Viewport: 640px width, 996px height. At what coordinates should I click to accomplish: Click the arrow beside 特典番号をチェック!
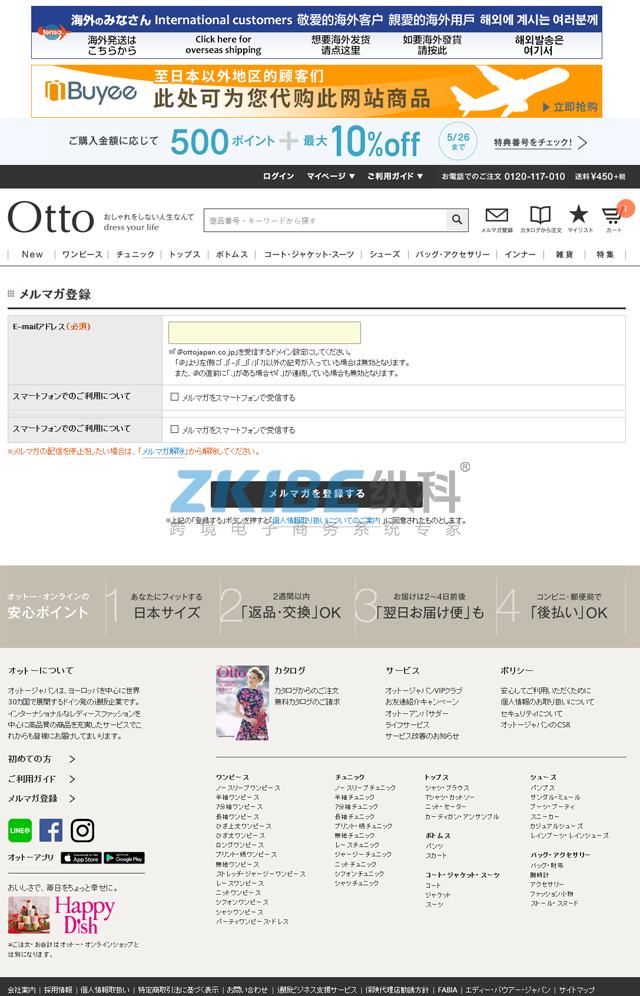point(583,142)
